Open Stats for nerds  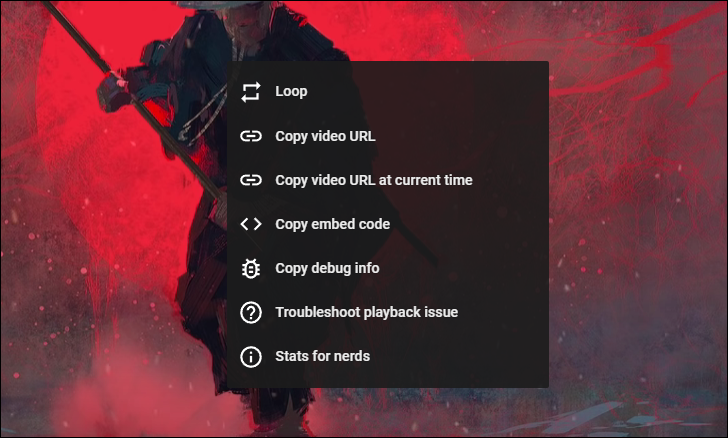tap(388, 357)
